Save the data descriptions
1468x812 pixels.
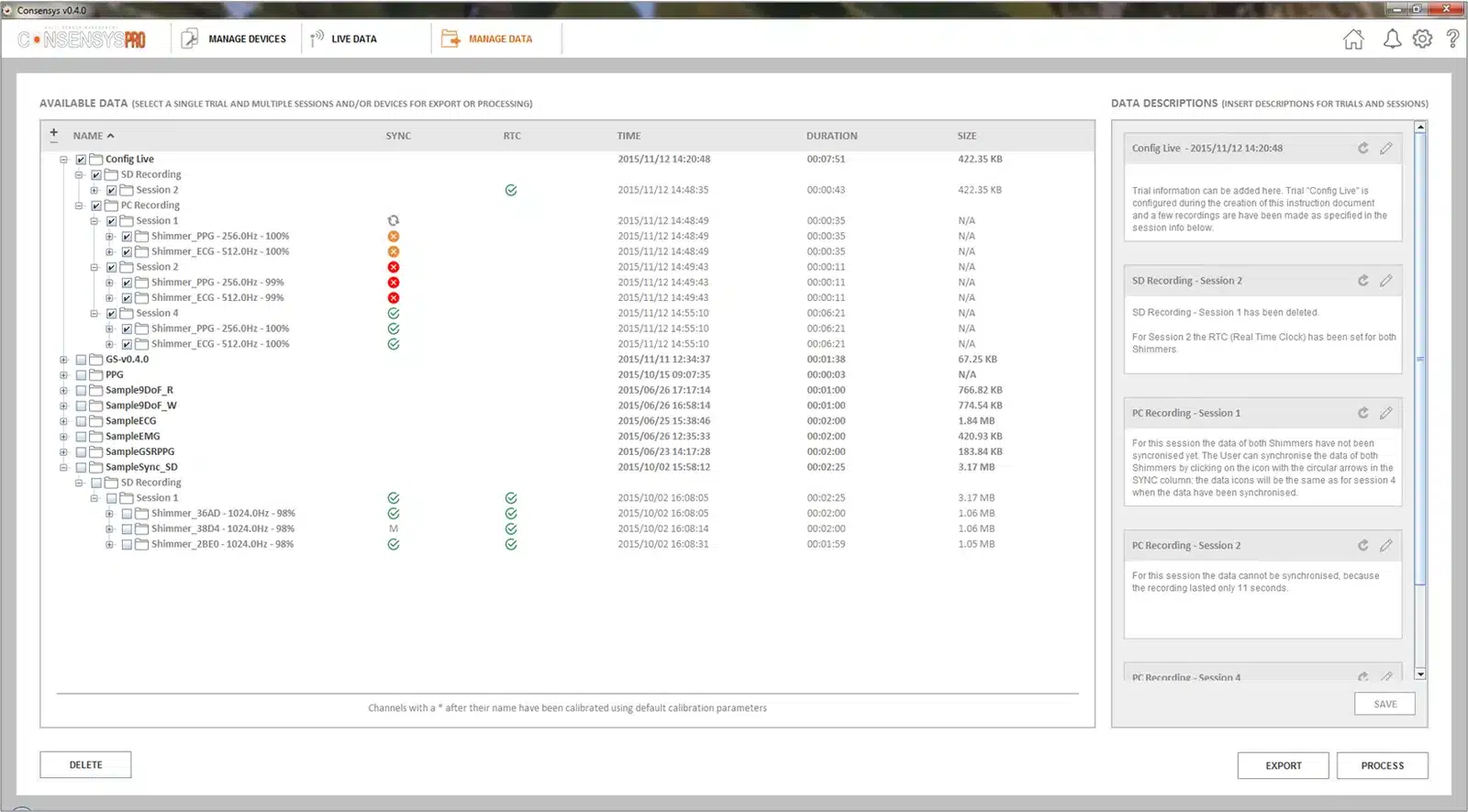pyautogui.click(x=1385, y=704)
